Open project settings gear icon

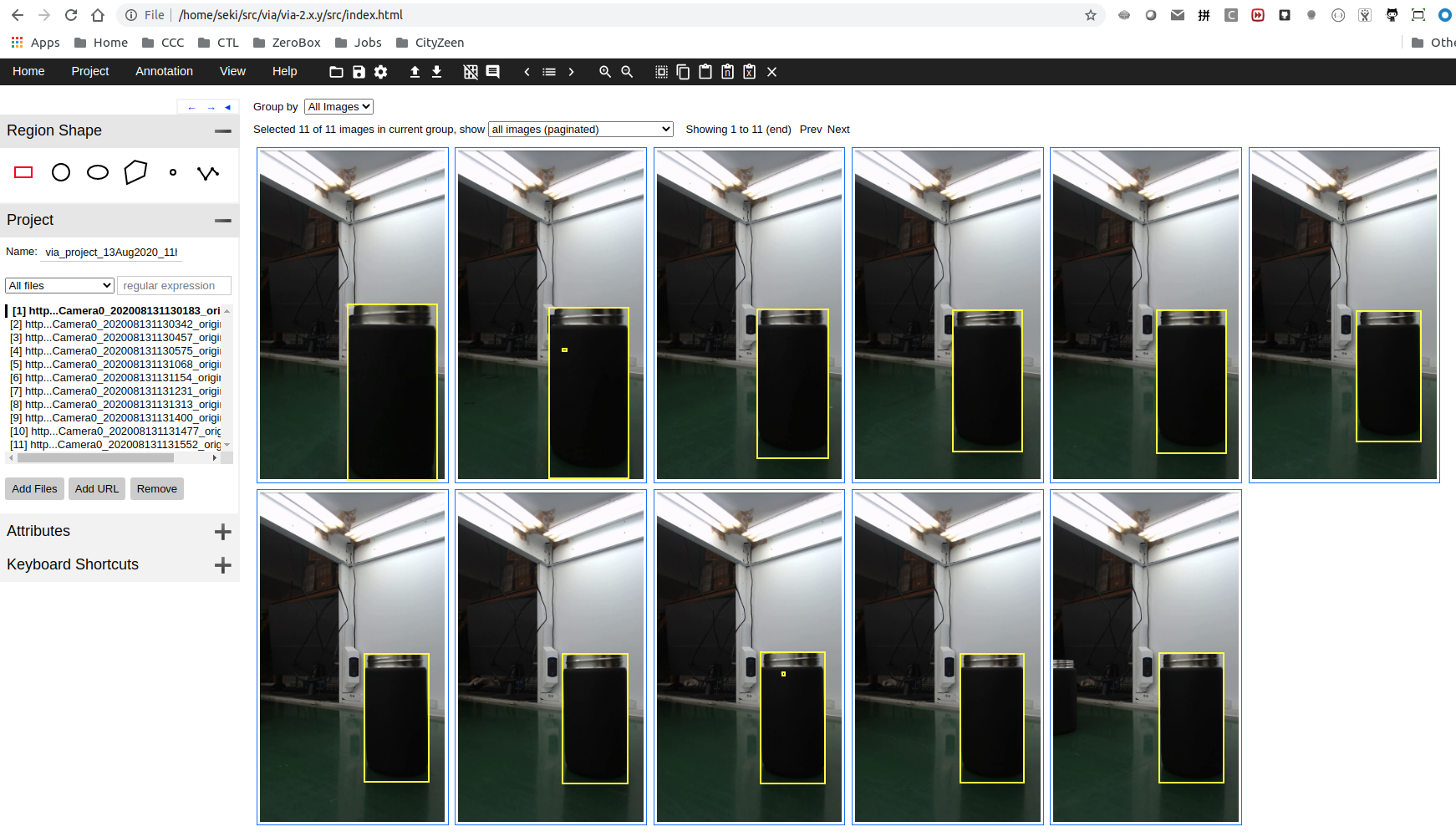pos(381,72)
